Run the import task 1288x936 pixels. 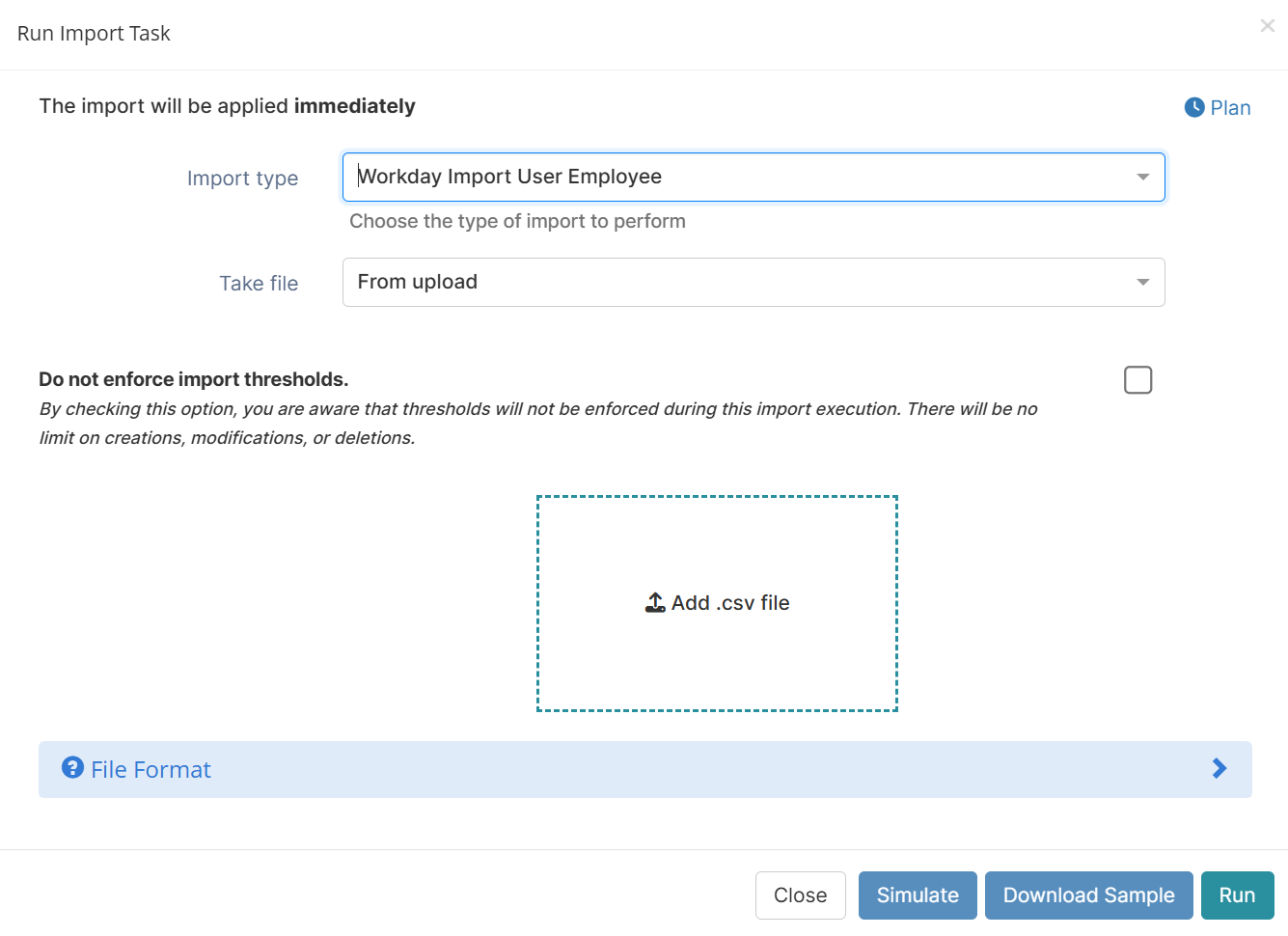(x=1237, y=895)
